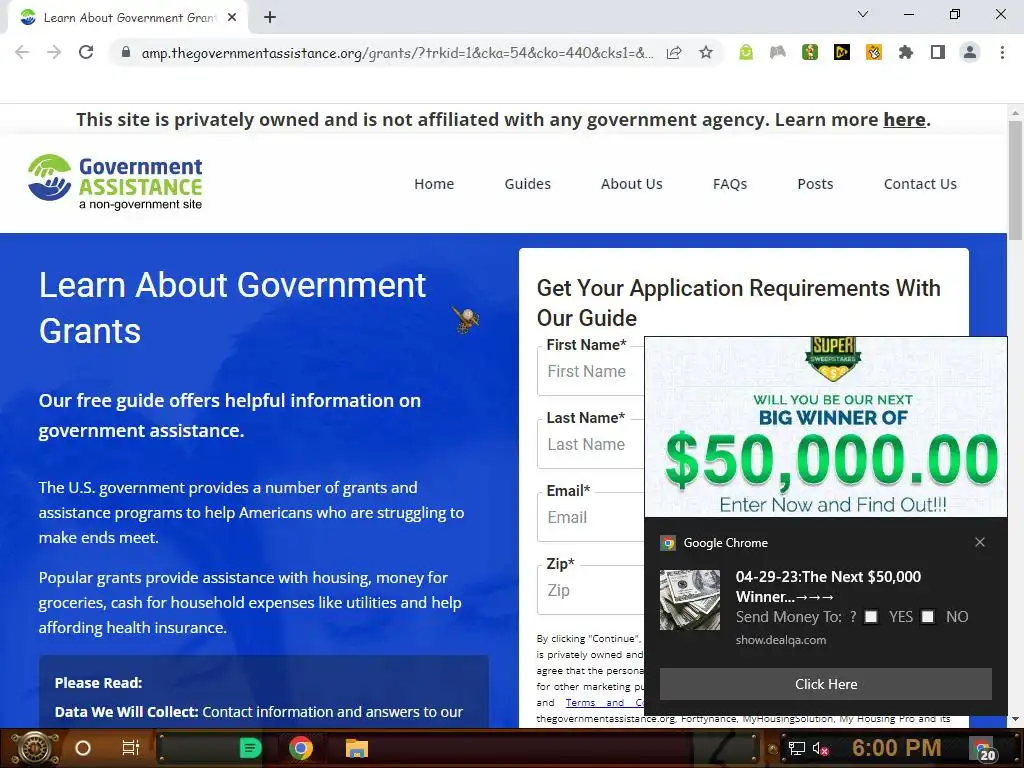Reload the page with refresh icon
Screen dimensions: 1024x768
point(86,52)
